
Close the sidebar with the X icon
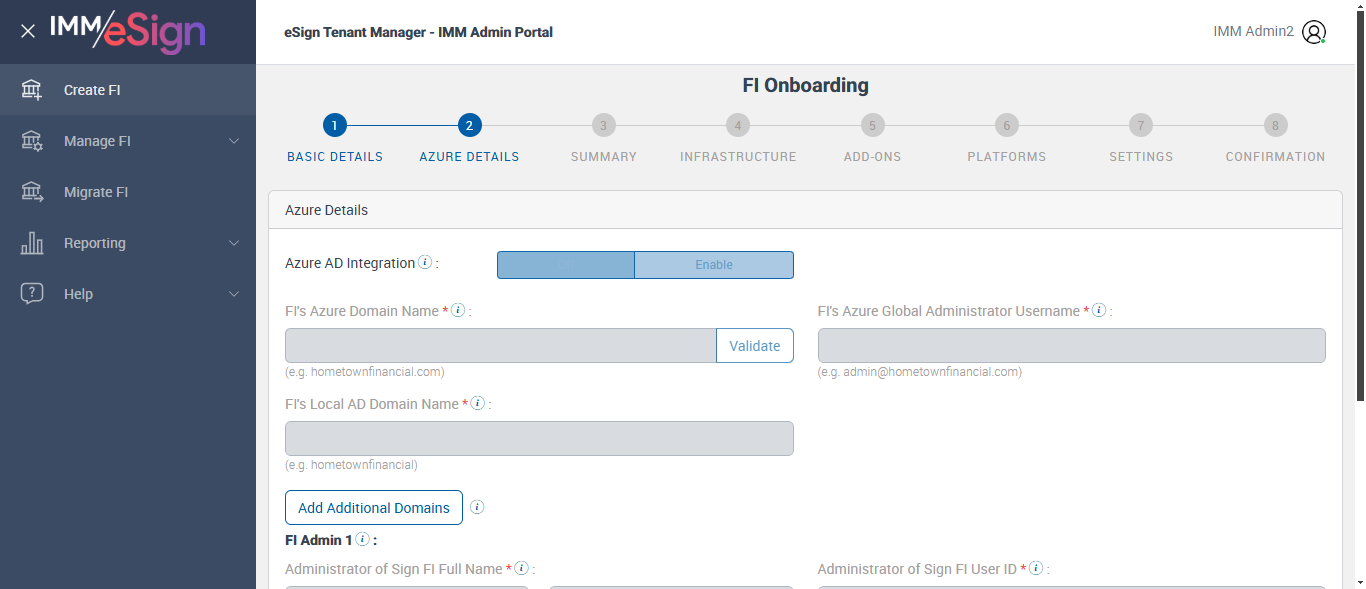(x=28, y=31)
